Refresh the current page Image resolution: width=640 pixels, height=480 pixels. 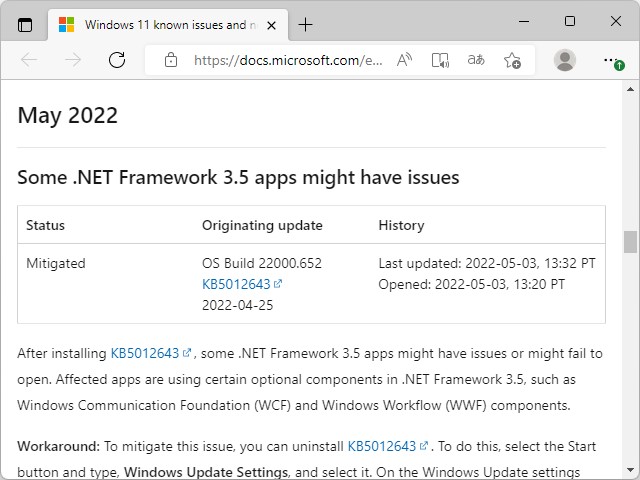(x=117, y=60)
